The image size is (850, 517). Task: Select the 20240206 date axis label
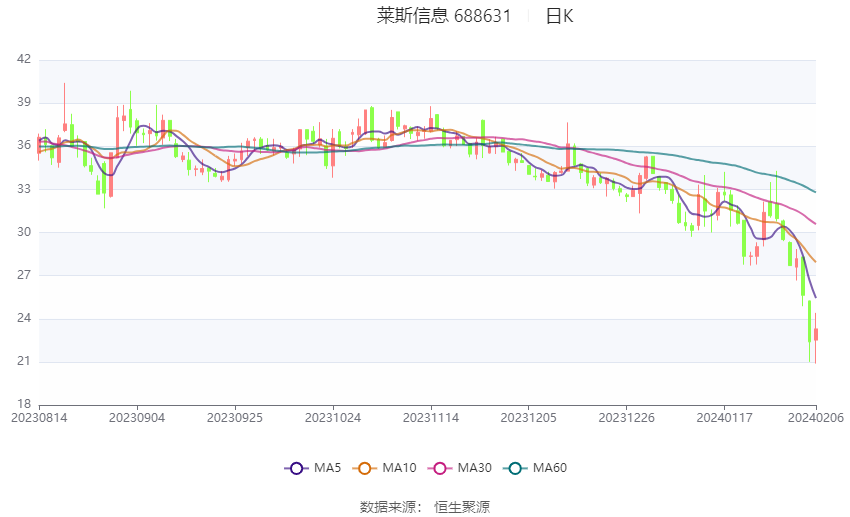pyautogui.click(x=816, y=418)
